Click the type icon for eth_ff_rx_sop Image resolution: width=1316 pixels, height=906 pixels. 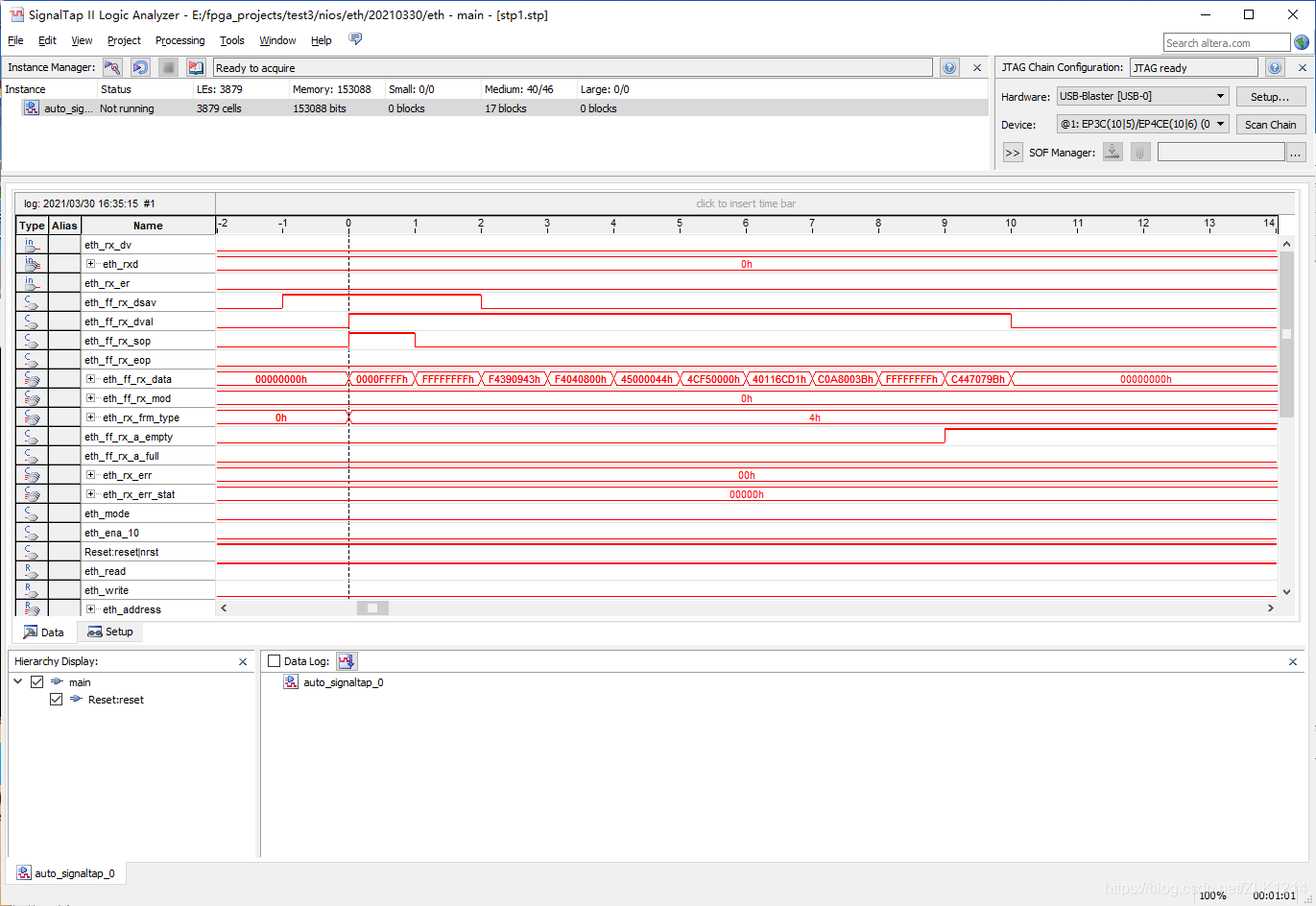click(32, 341)
